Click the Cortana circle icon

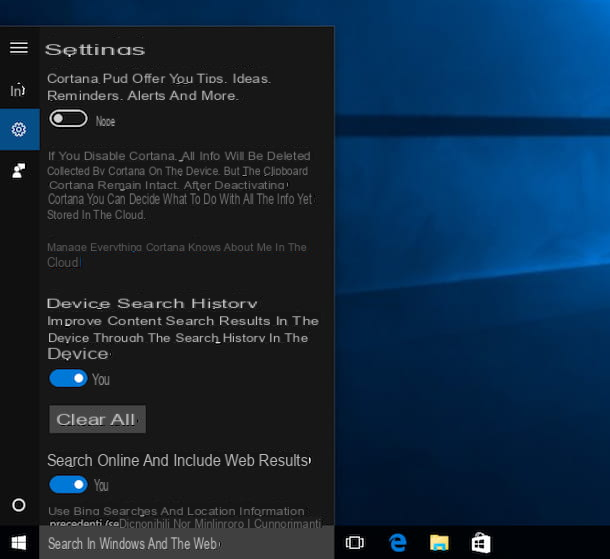(19, 505)
